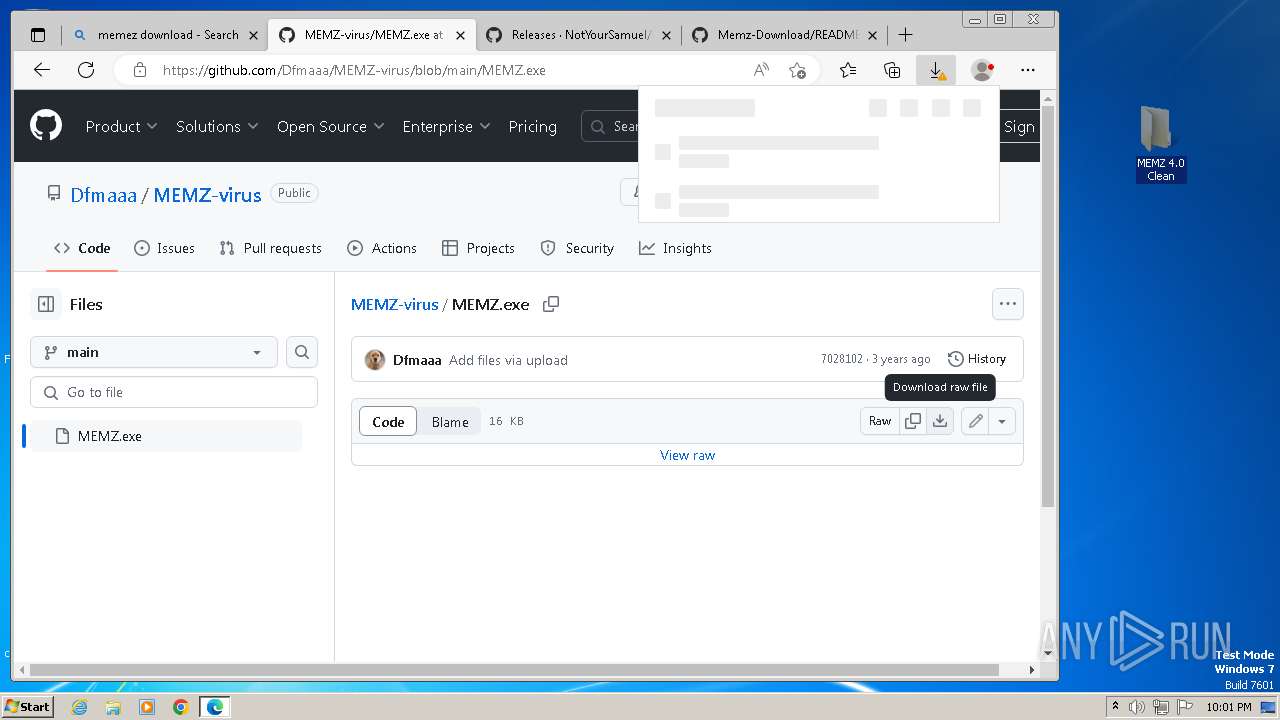Click the address bar URL field
This screenshot has width=1280, height=720.
(450, 70)
